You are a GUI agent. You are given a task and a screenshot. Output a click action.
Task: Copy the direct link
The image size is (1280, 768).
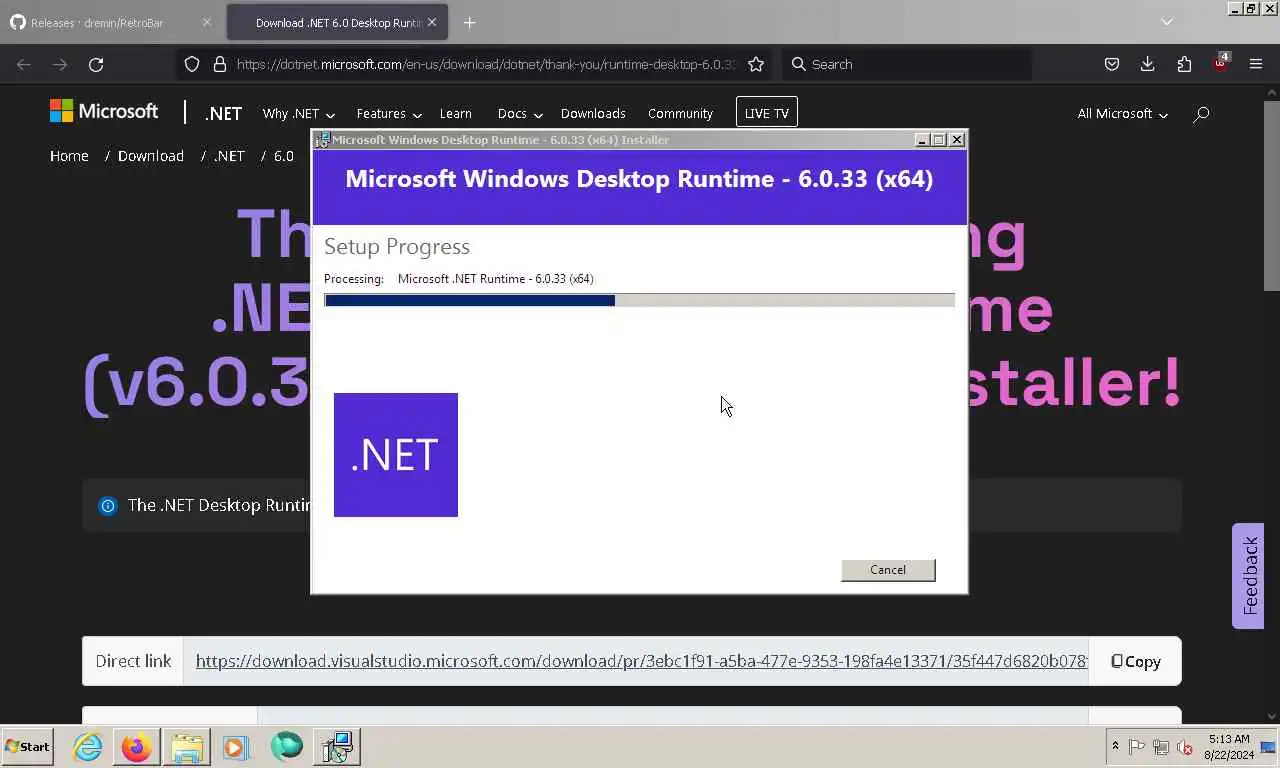coord(1136,661)
